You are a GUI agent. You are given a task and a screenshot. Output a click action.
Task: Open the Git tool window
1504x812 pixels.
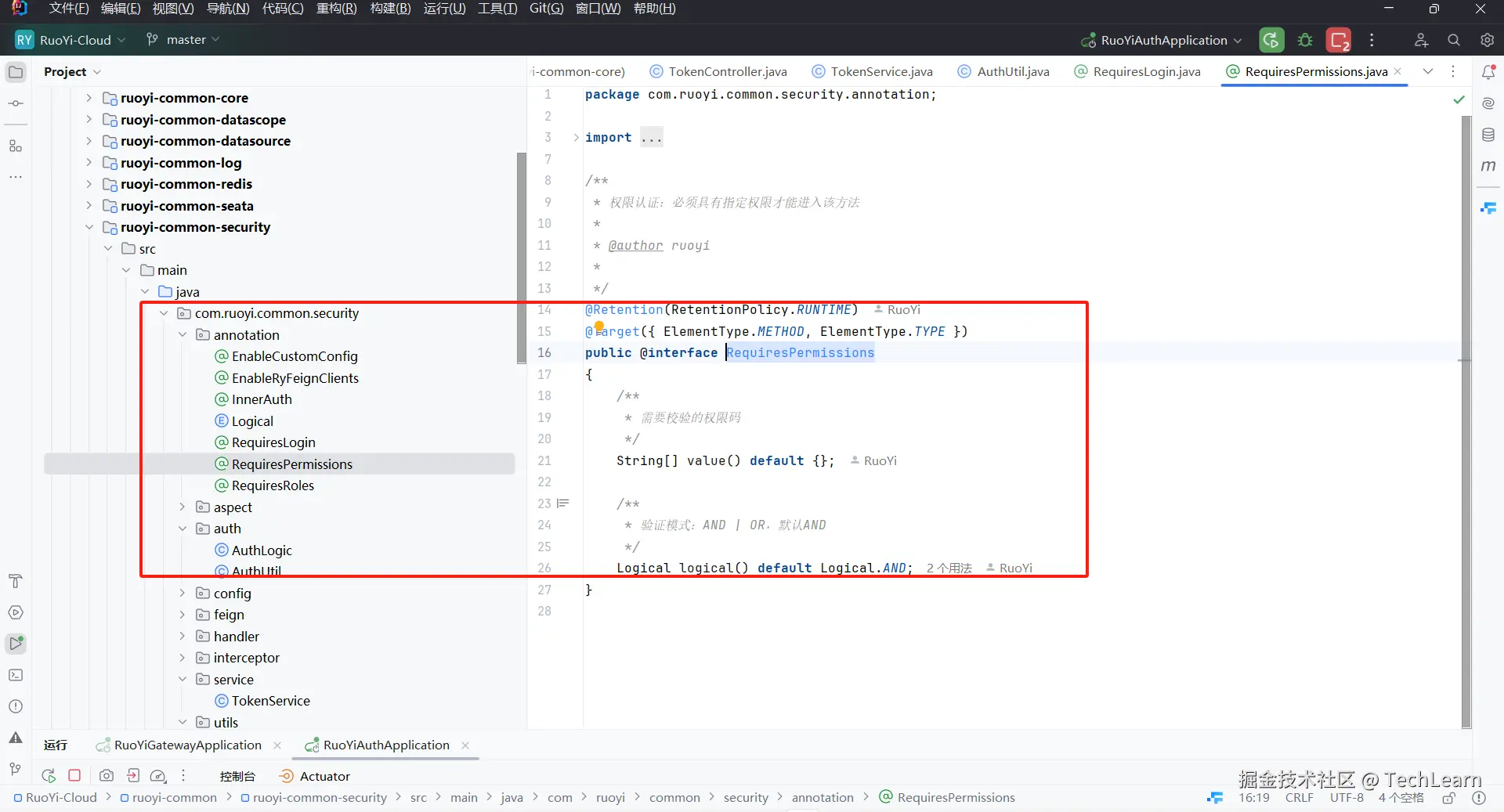click(x=16, y=769)
